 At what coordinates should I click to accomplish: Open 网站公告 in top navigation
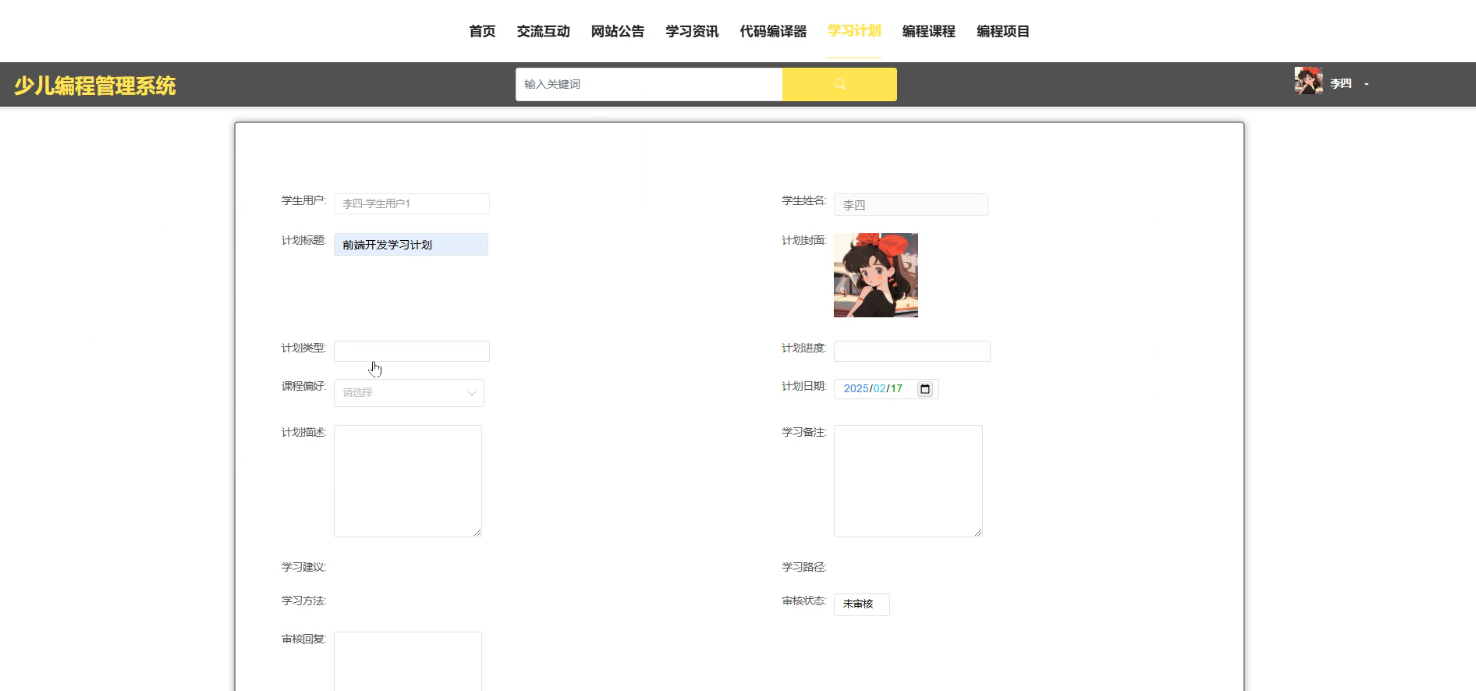(x=617, y=31)
